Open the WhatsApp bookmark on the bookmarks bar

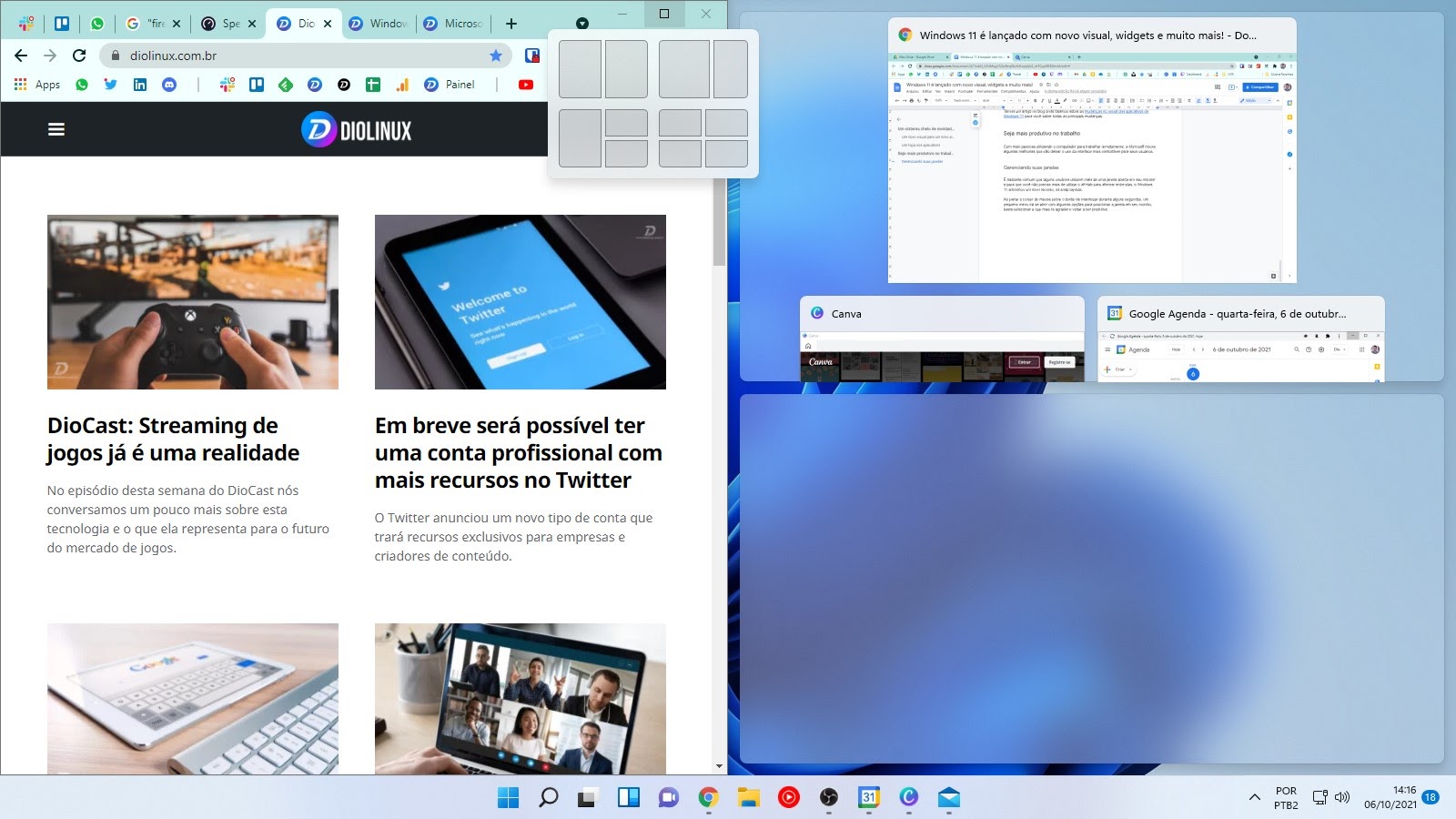tap(82, 84)
